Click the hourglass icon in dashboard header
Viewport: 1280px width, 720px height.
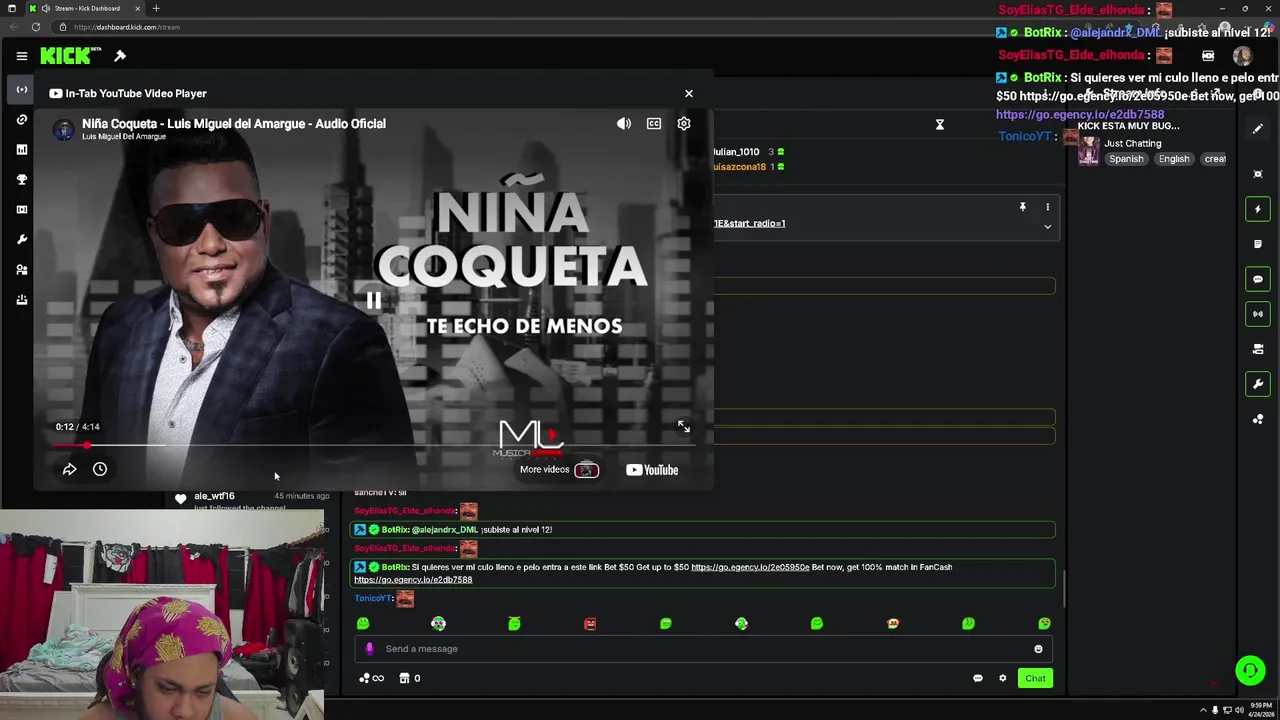[x=940, y=124]
